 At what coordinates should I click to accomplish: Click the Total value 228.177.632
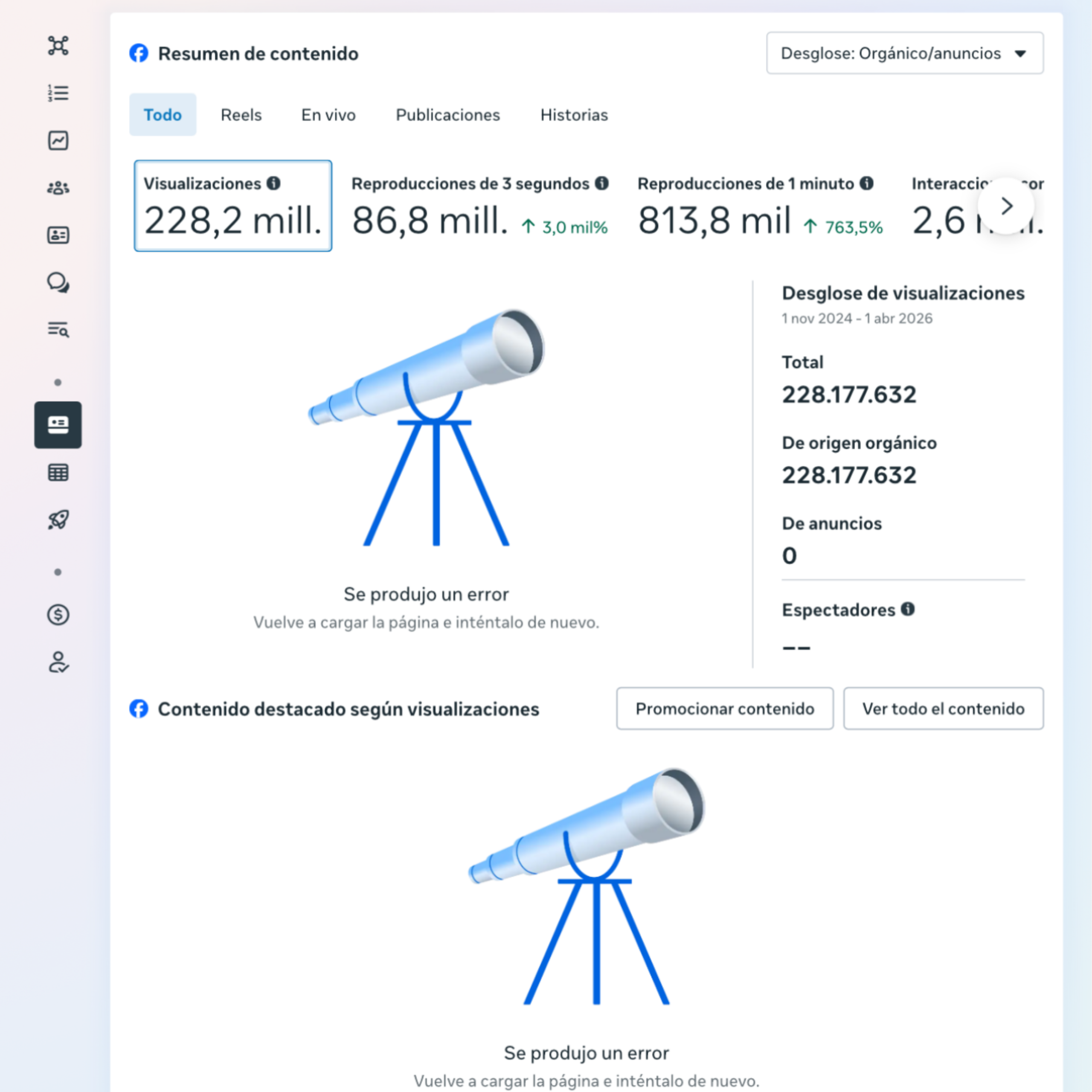849,395
